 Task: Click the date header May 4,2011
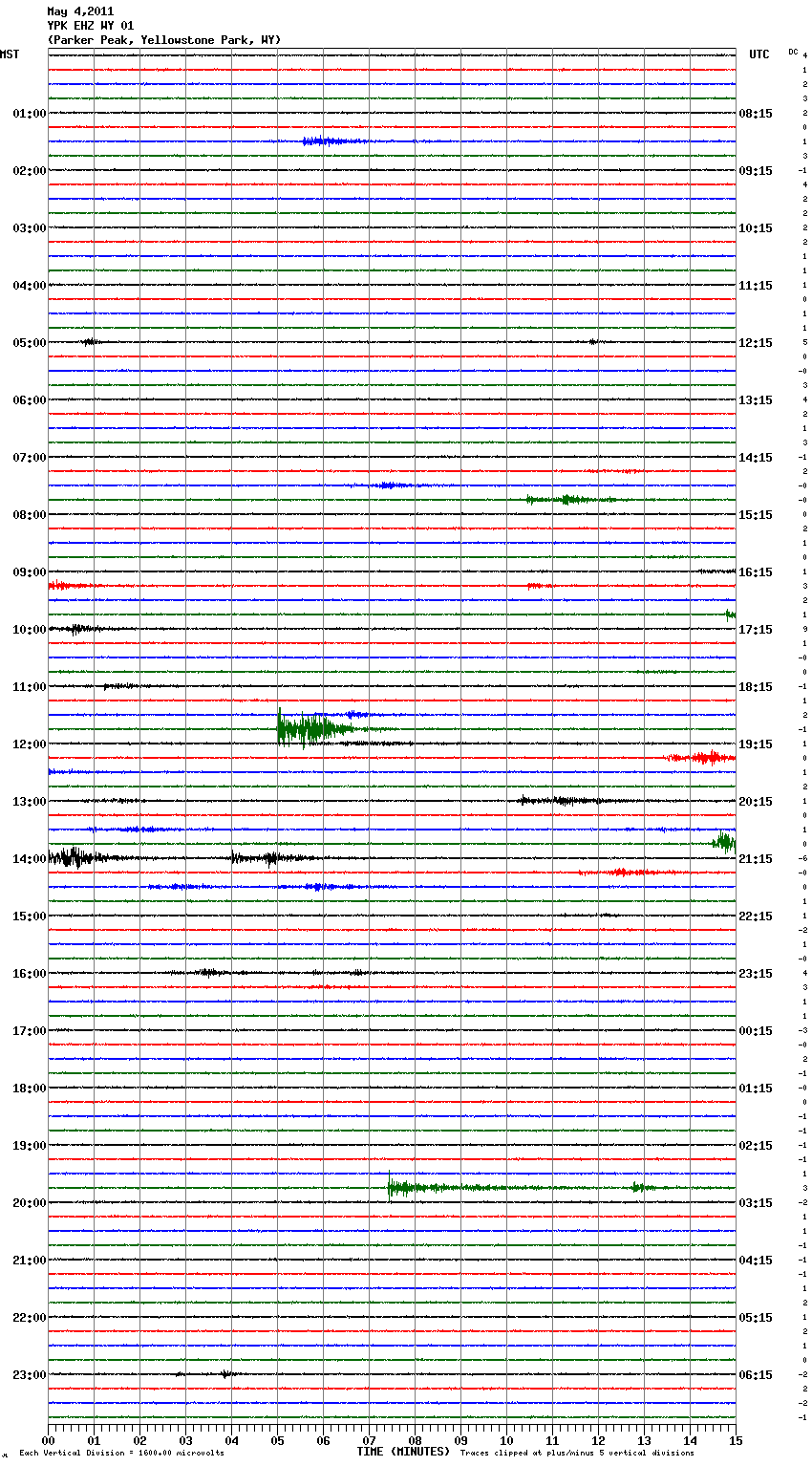coord(80,11)
